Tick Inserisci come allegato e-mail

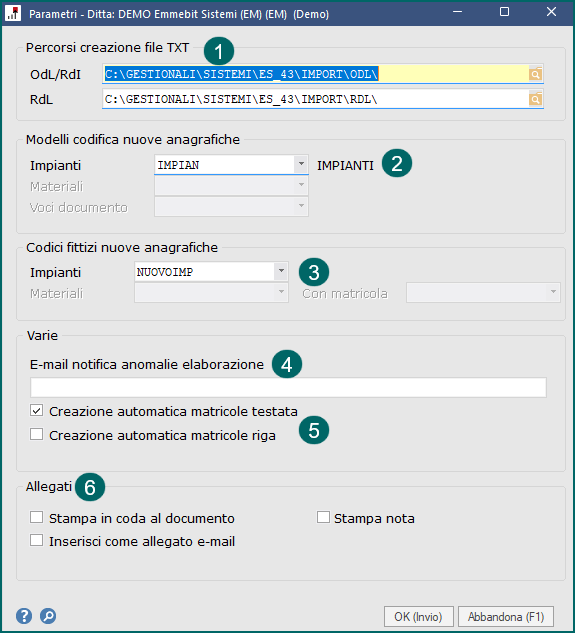point(36,541)
